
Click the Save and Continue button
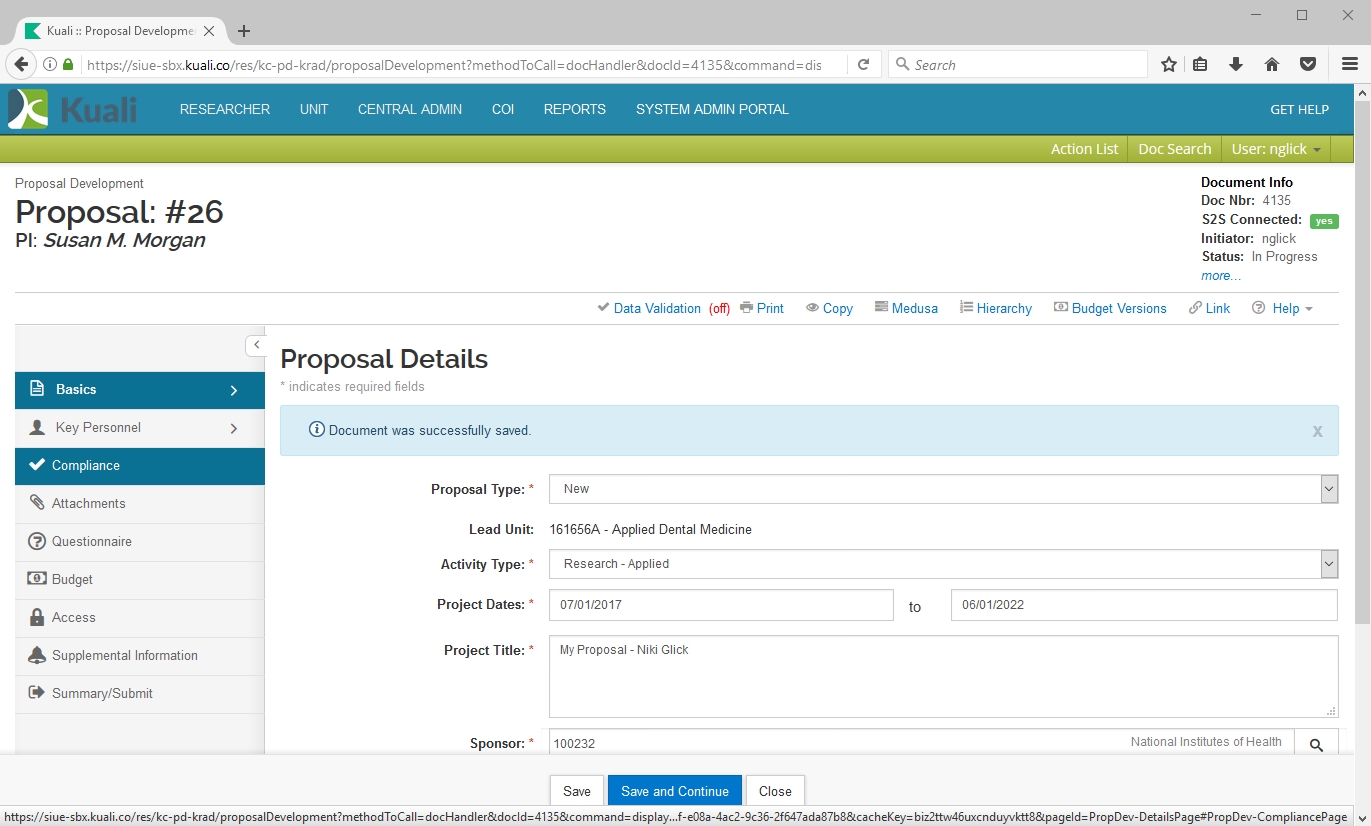click(674, 791)
